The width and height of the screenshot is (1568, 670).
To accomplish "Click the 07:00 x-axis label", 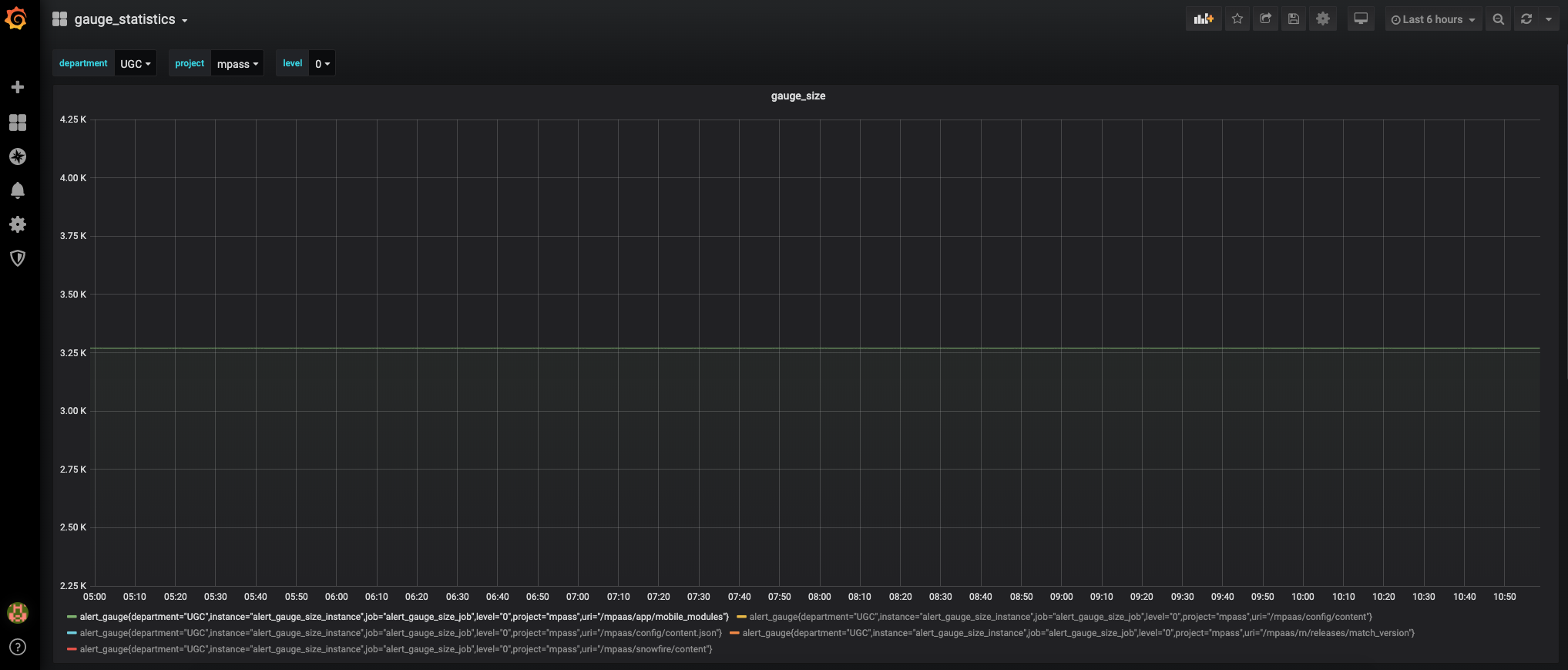I will (x=578, y=597).
